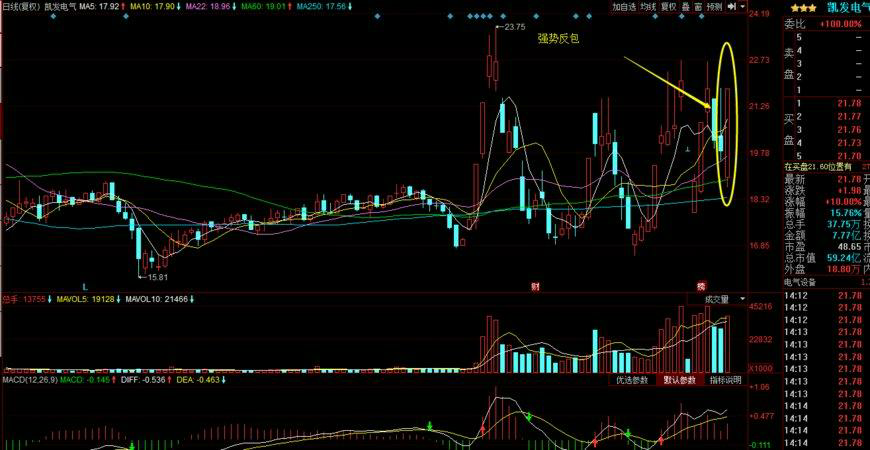Click the 窗 window layout button
The image size is (870, 450).
point(697,7)
